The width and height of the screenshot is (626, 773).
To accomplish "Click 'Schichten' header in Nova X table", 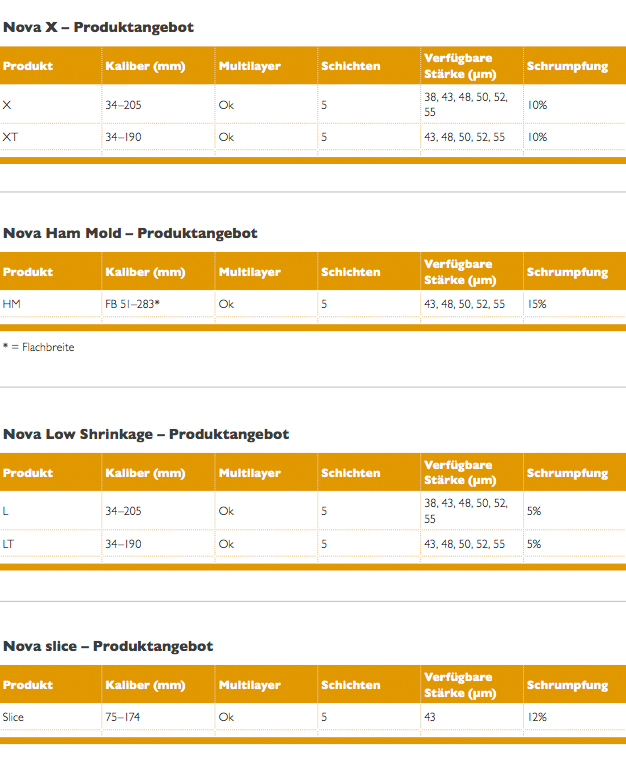I will click(350, 66).
